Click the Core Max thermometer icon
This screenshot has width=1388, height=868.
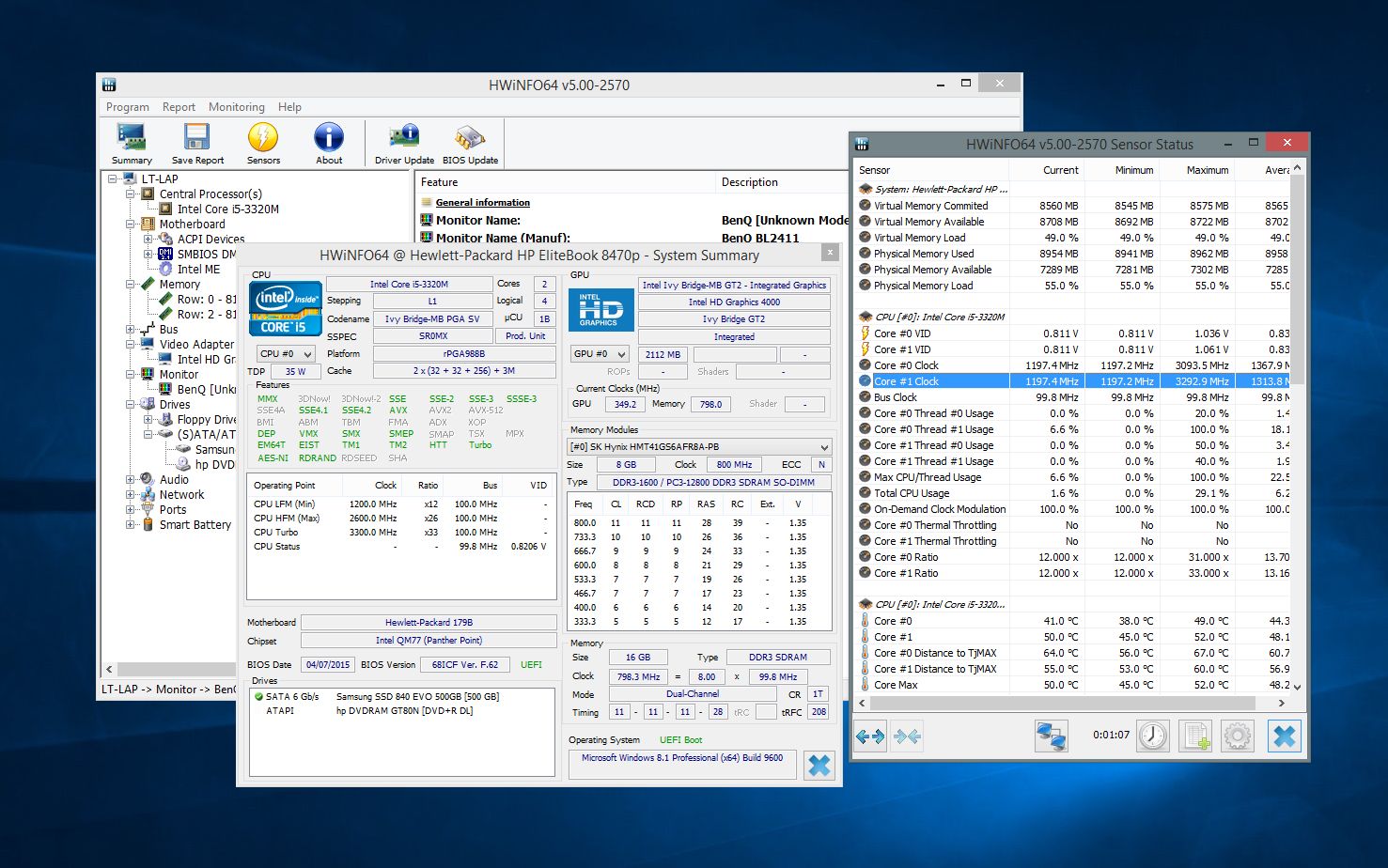click(x=865, y=685)
